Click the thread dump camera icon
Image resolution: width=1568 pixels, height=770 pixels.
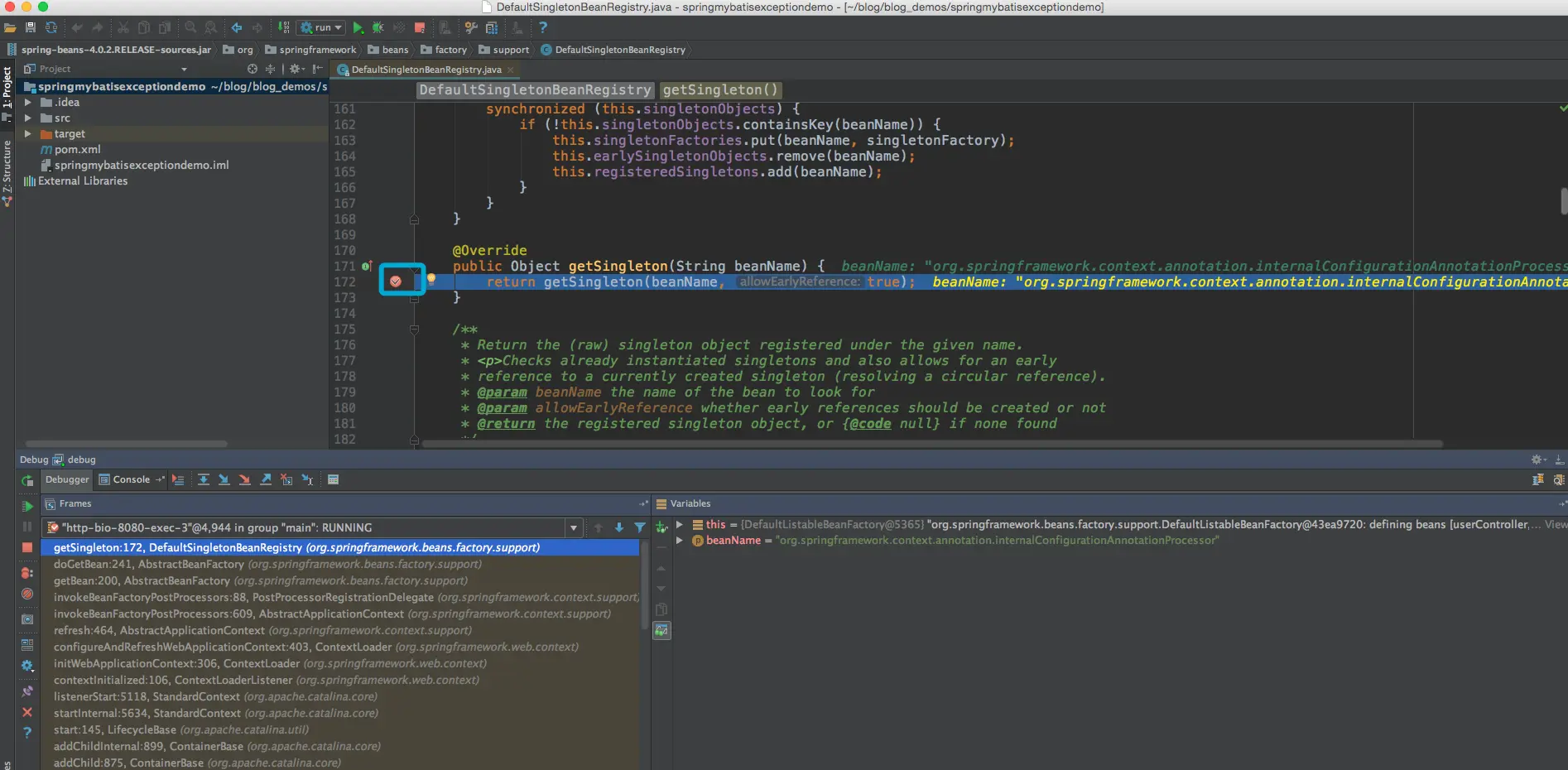tap(27, 619)
